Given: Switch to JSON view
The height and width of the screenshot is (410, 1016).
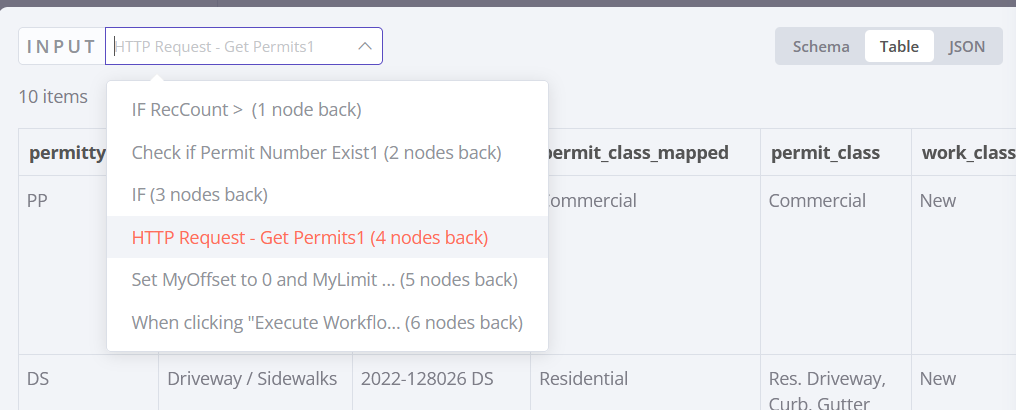Looking at the screenshot, I should (966, 46).
